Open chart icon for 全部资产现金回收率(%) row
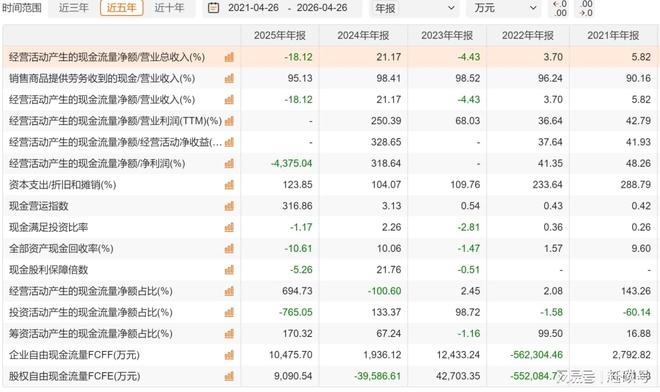The height and width of the screenshot is (392, 660). pyautogui.click(x=229, y=249)
